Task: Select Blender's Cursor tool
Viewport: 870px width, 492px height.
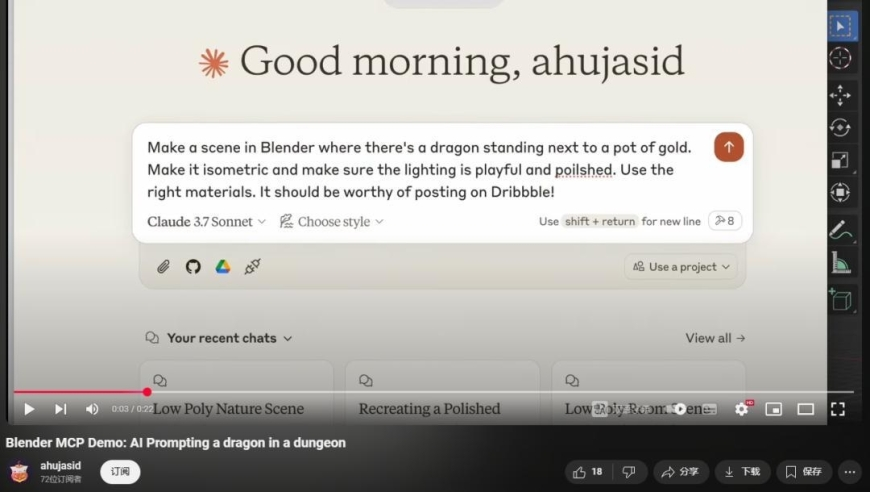Action: click(841, 58)
